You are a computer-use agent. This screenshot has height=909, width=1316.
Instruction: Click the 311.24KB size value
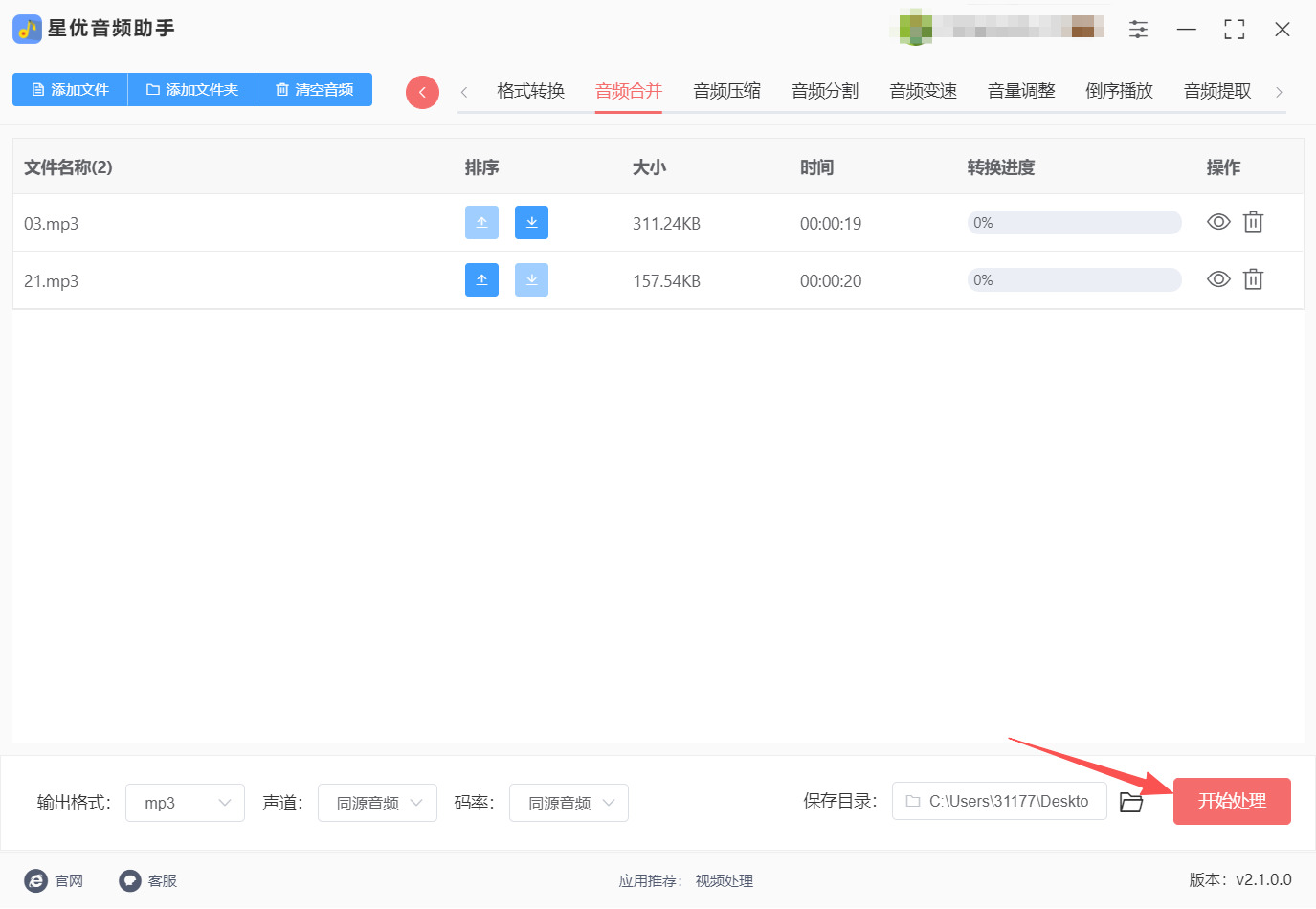click(x=666, y=224)
